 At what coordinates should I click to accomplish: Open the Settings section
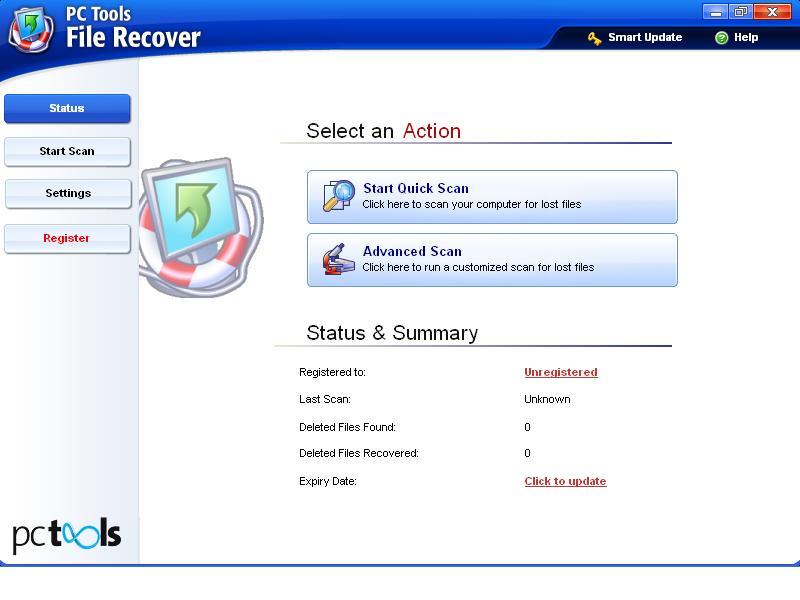tap(67, 193)
